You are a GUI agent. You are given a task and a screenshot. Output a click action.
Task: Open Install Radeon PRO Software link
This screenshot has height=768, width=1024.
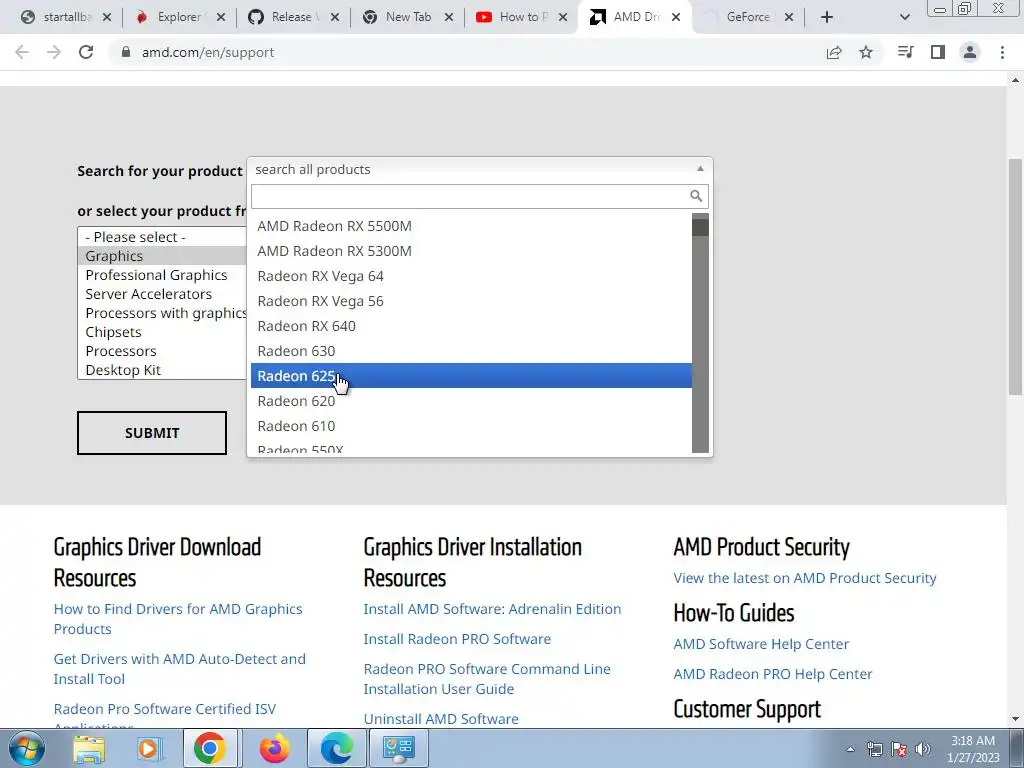pyautogui.click(x=457, y=639)
